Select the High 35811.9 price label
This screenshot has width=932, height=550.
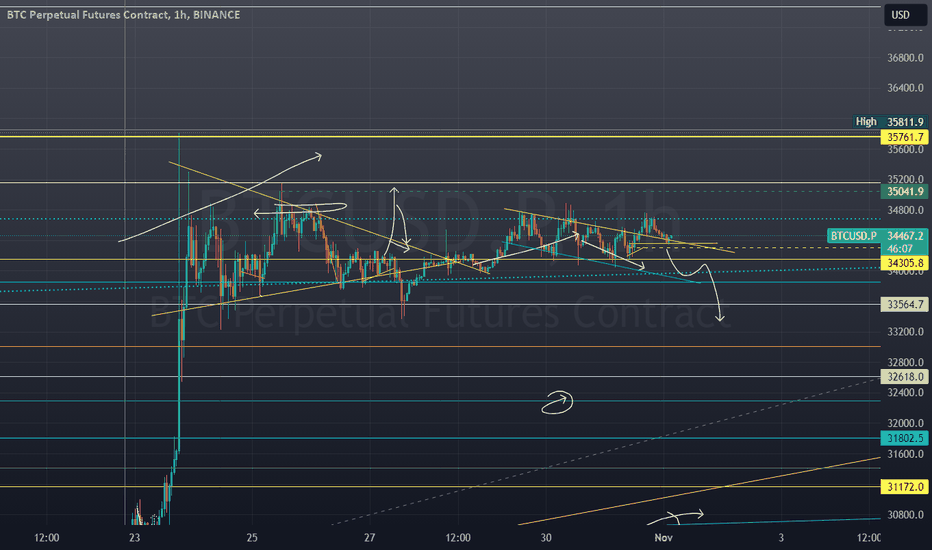[890, 122]
